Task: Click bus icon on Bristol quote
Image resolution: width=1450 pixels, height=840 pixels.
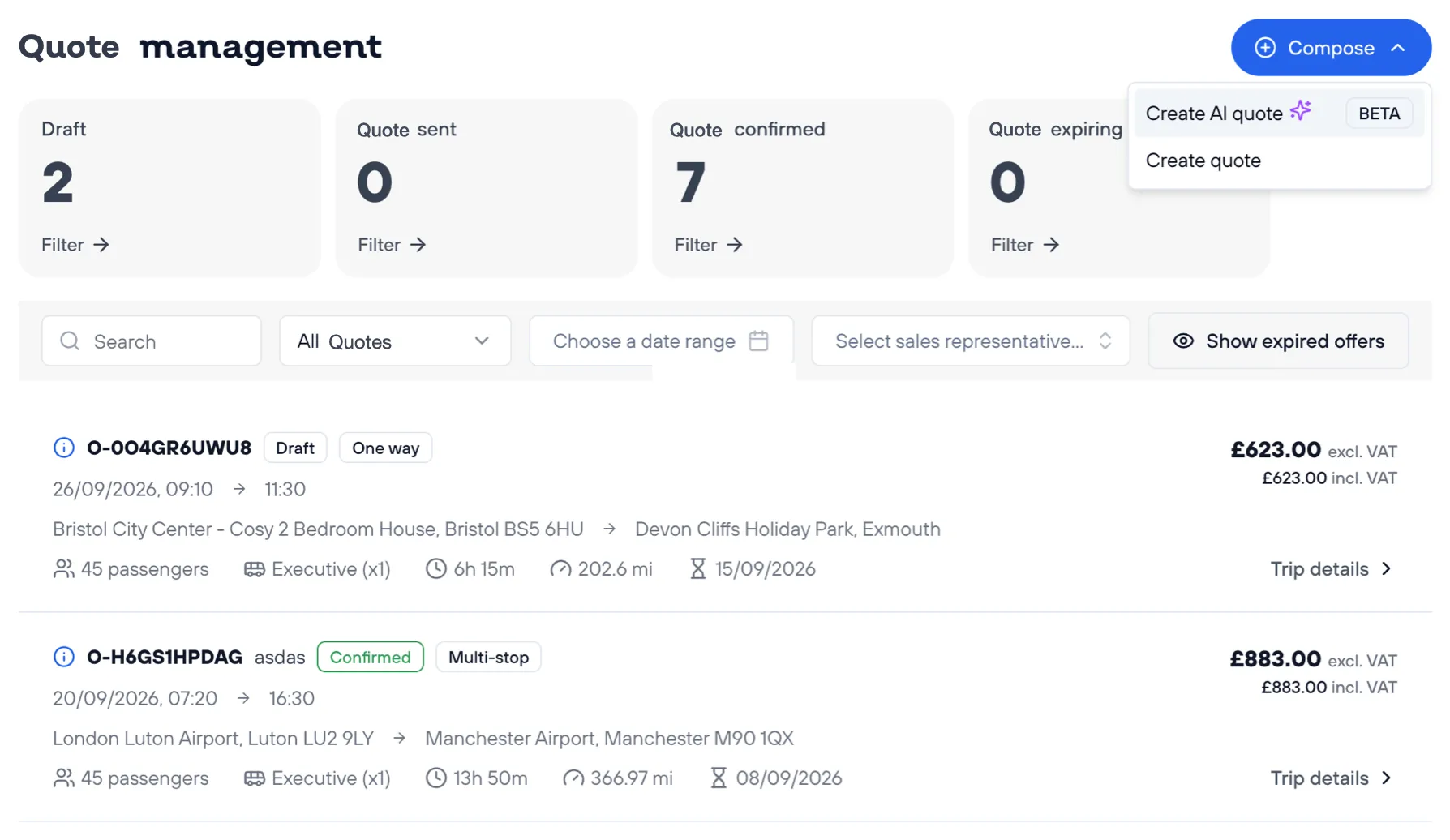Action: 255,569
